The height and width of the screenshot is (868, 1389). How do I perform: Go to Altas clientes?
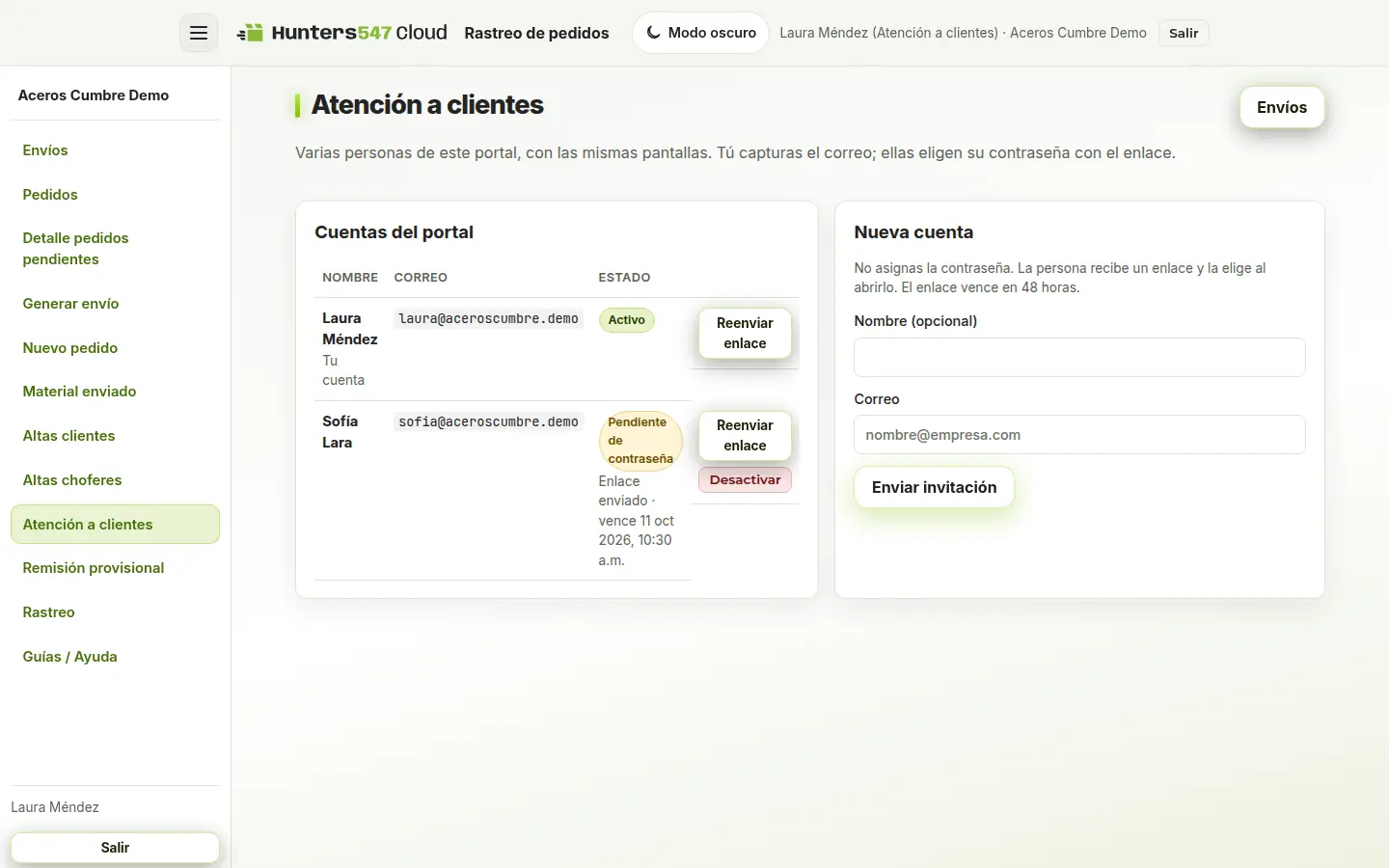click(x=115, y=436)
